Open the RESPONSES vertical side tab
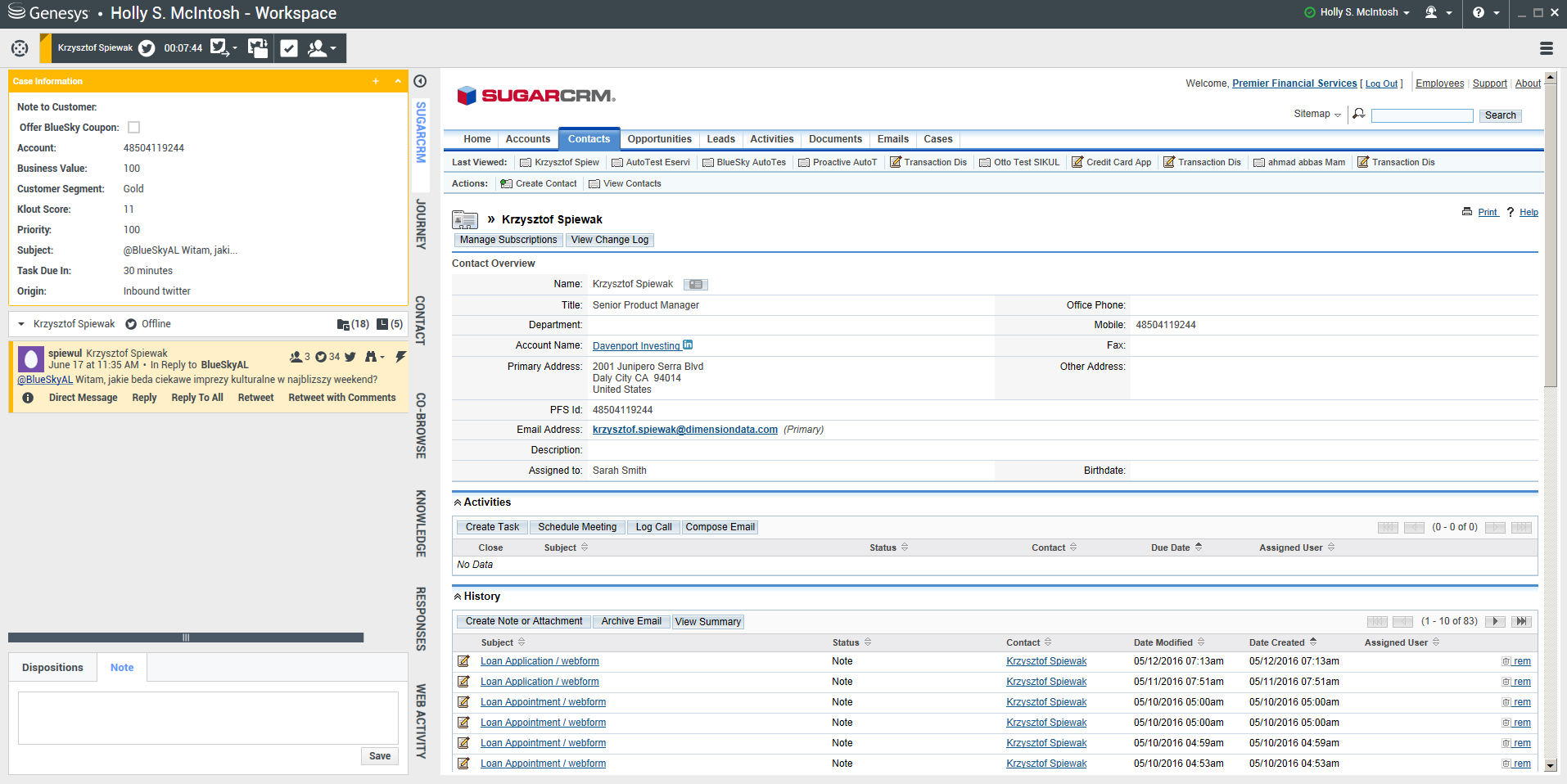 click(x=421, y=619)
